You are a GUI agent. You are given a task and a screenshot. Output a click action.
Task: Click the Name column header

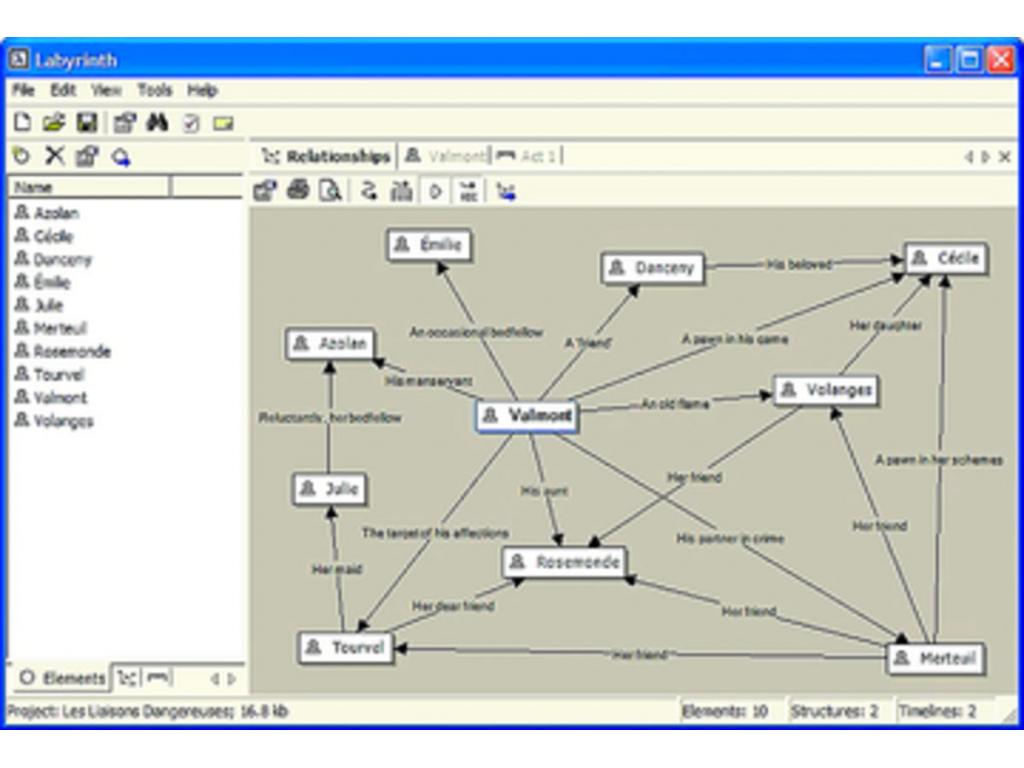[89, 187]
